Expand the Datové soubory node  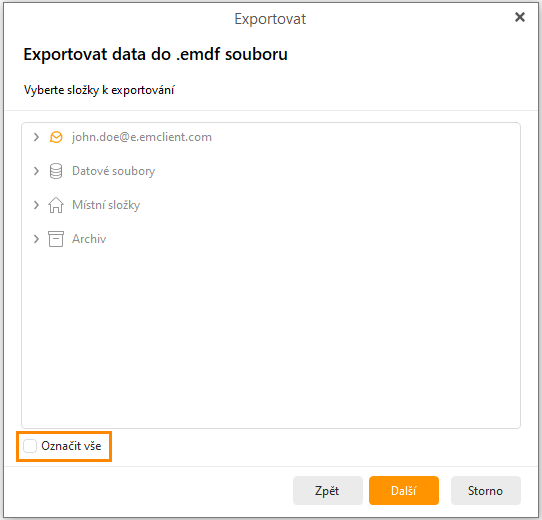36,171
